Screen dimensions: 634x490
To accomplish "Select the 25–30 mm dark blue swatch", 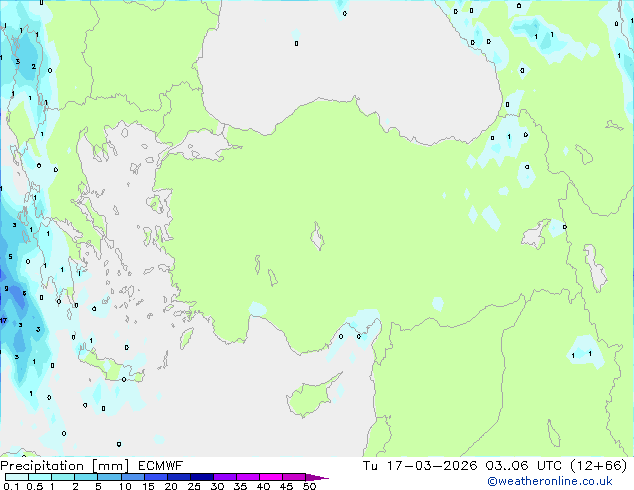I will coord(202,477).
